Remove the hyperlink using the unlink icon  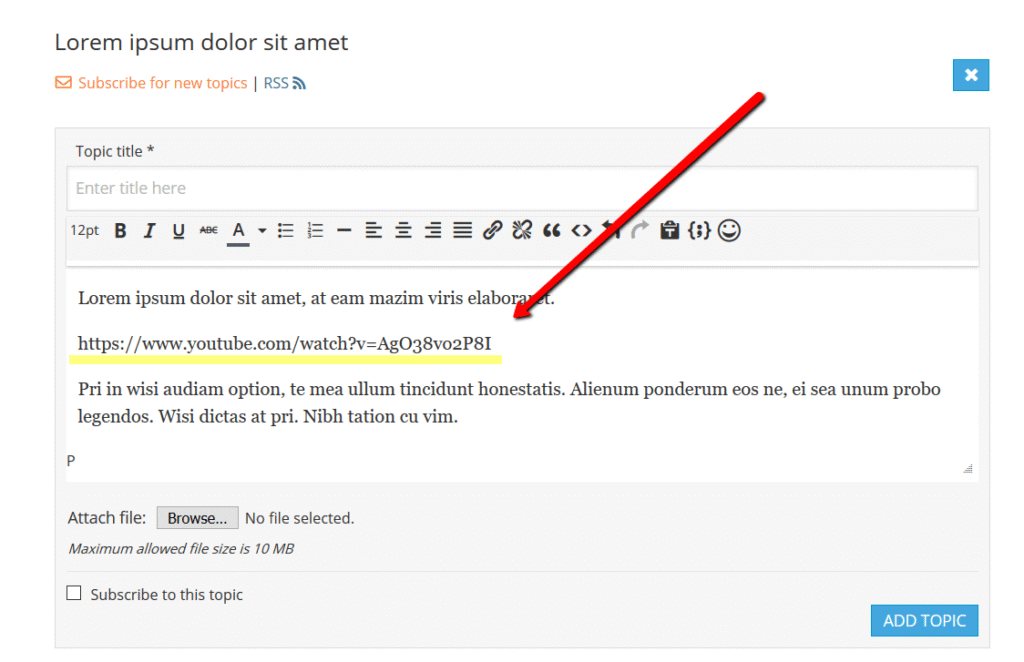(x=521, y=230)
